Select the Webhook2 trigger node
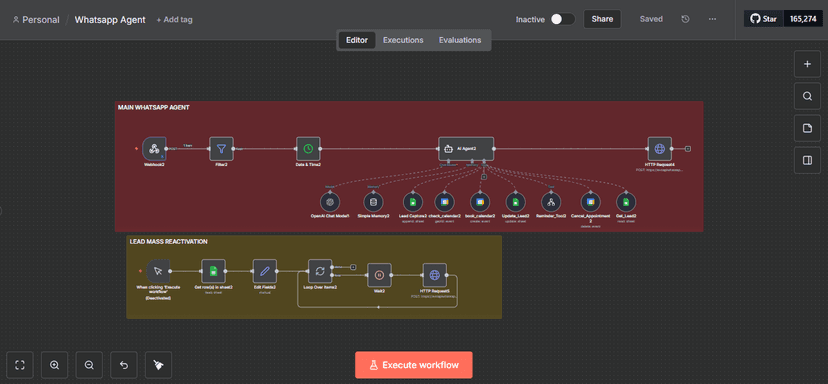Image resolution: width=828 pixels, height=384 pixels. pos(154,149)
